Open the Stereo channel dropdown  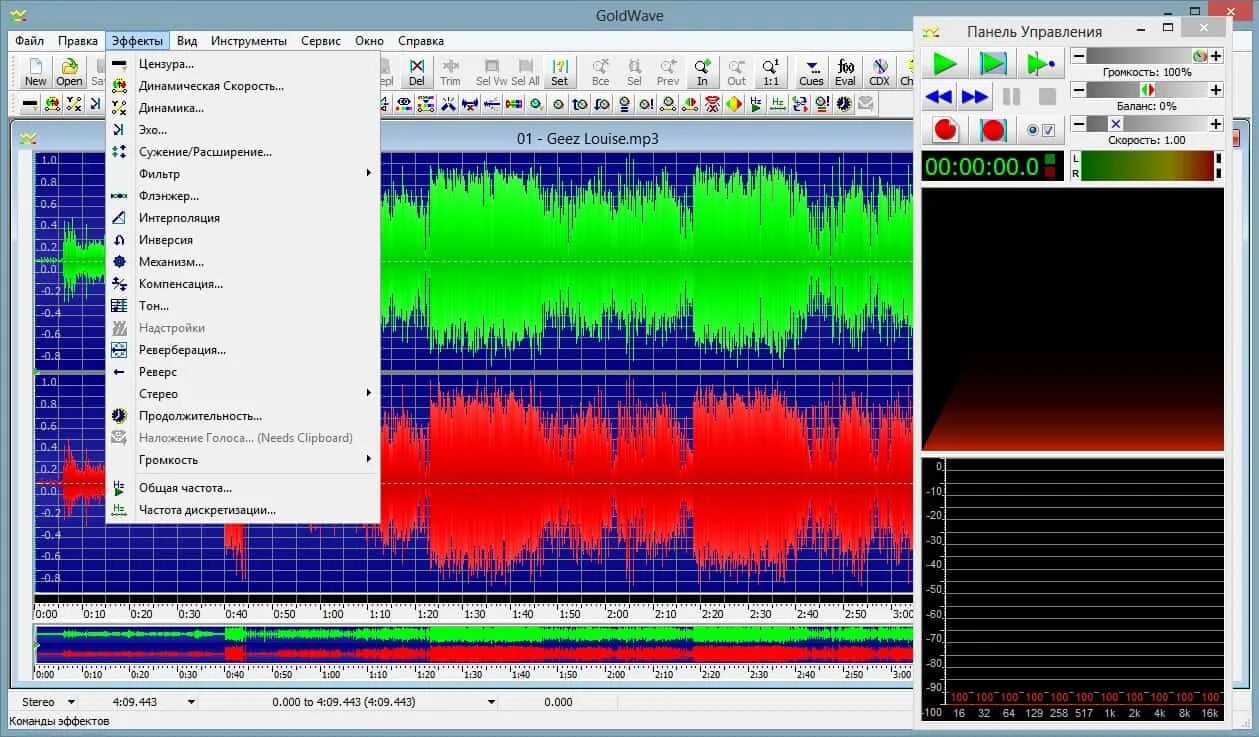pos(44,702)
